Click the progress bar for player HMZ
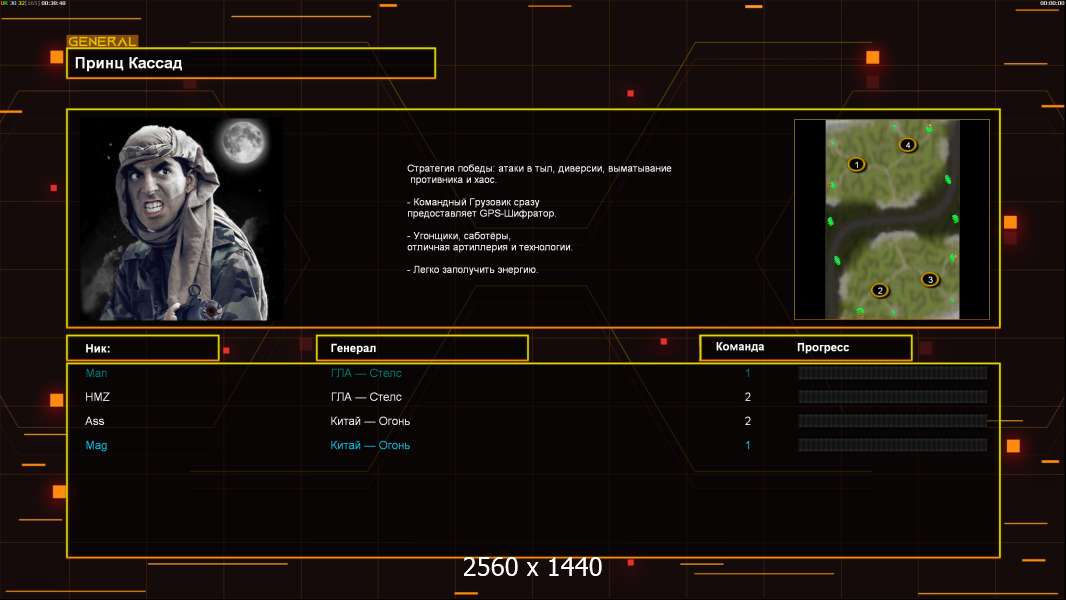This screenshot has height=600, width=1066. 892,397
